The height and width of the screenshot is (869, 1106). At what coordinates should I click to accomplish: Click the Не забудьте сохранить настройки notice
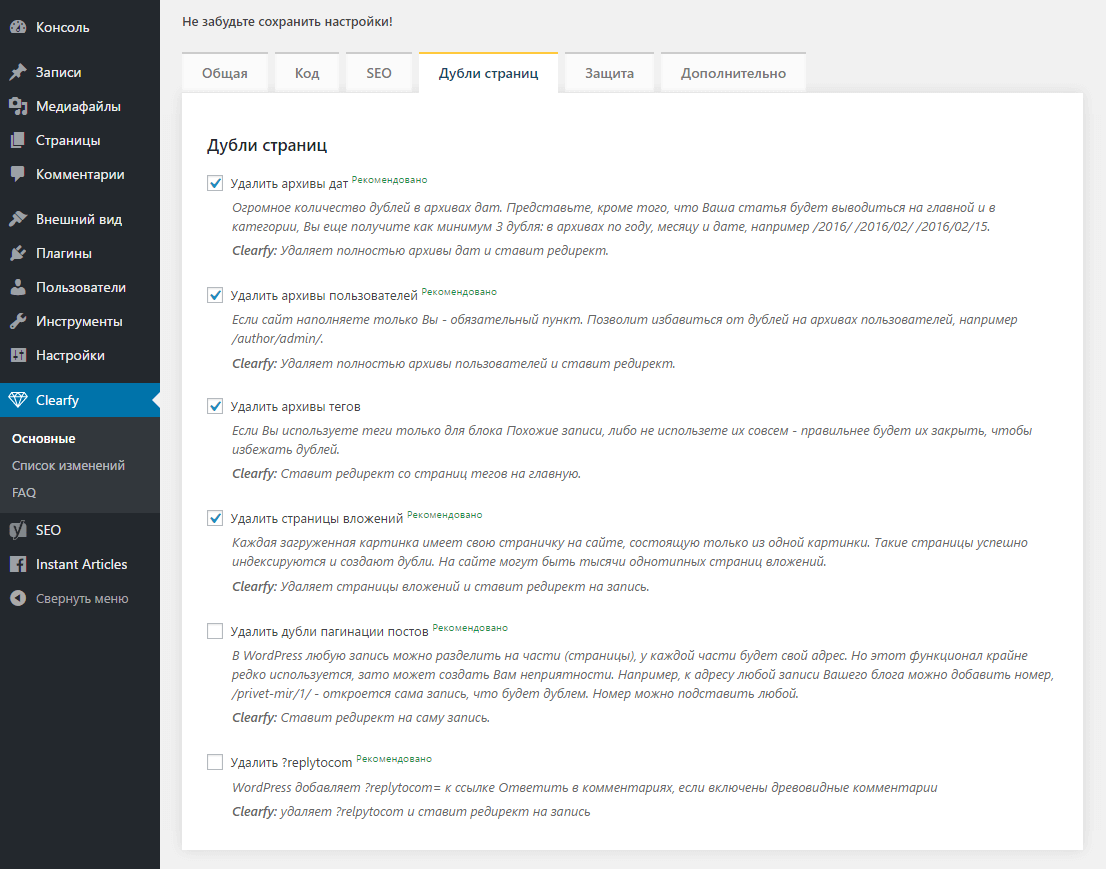[287, 22]
